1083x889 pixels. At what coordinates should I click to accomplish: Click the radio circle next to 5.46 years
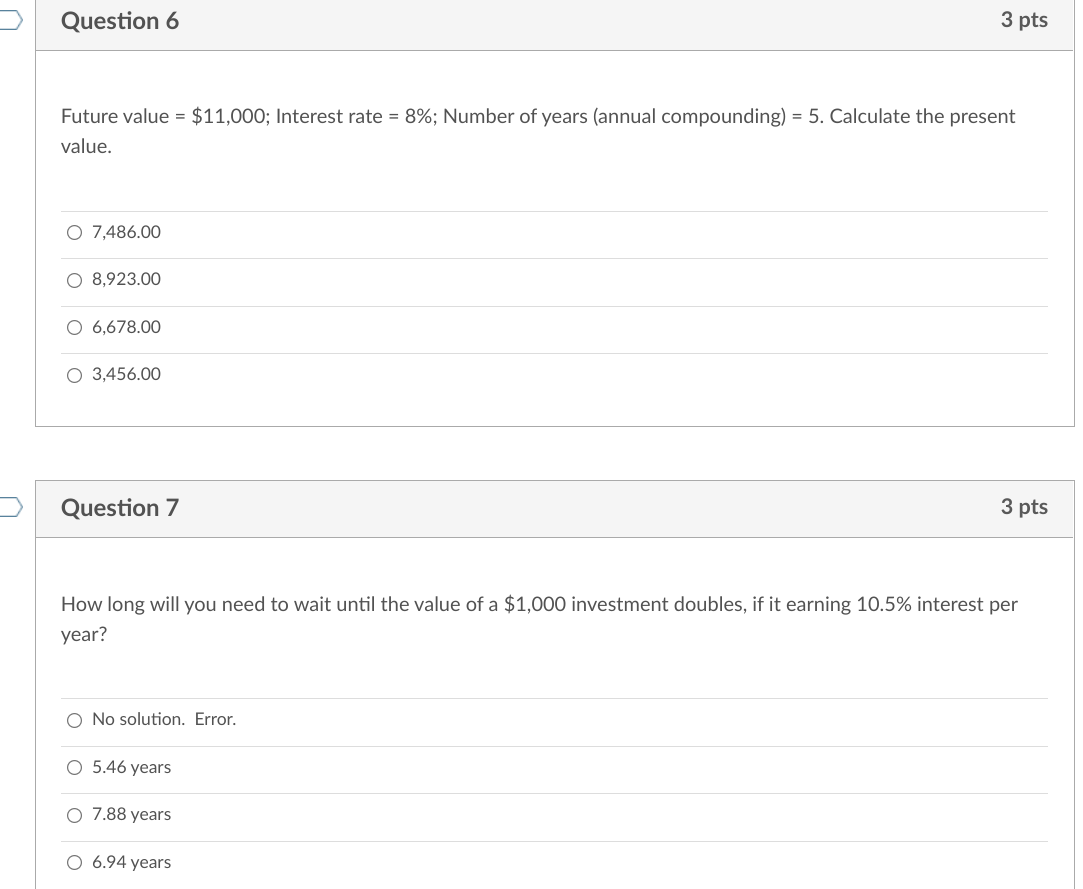coord(74,767)
